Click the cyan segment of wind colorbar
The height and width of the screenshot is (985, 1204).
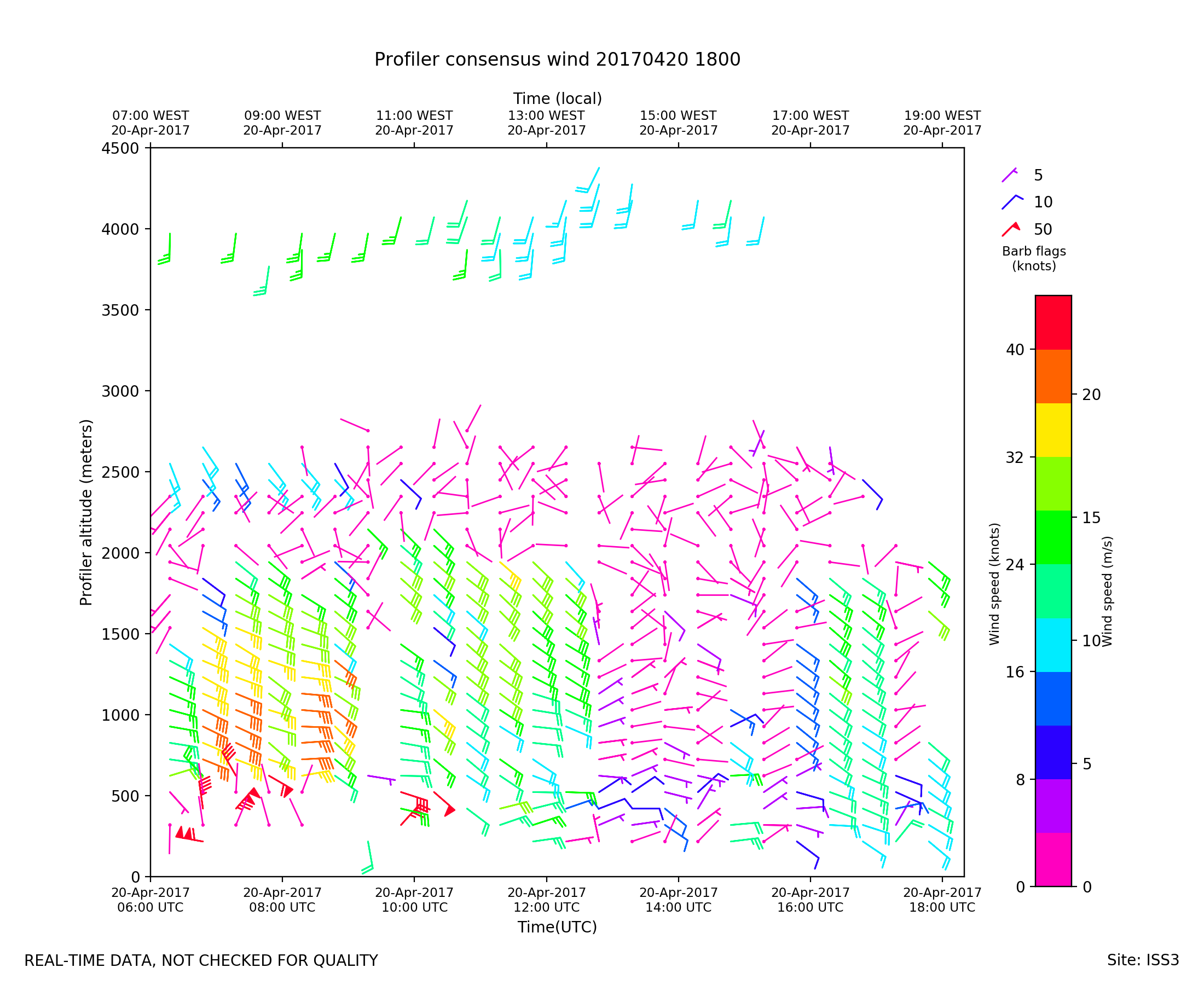pos(1053,645)
